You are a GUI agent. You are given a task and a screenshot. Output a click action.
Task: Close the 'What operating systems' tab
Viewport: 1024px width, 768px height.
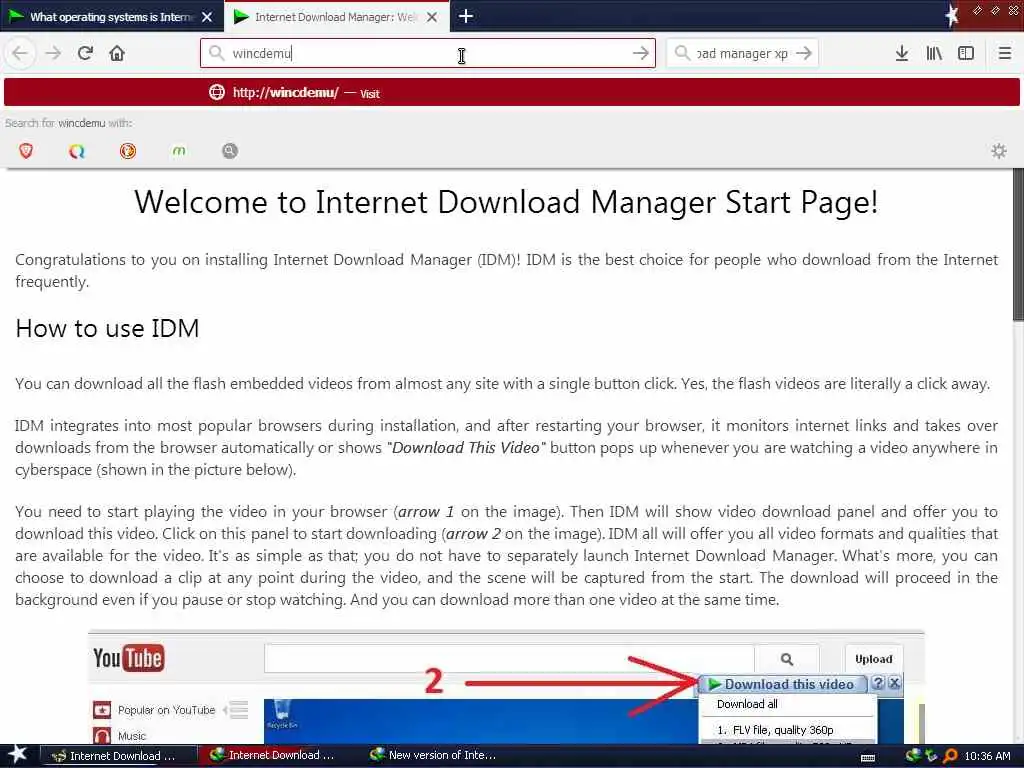coord(207,17)
